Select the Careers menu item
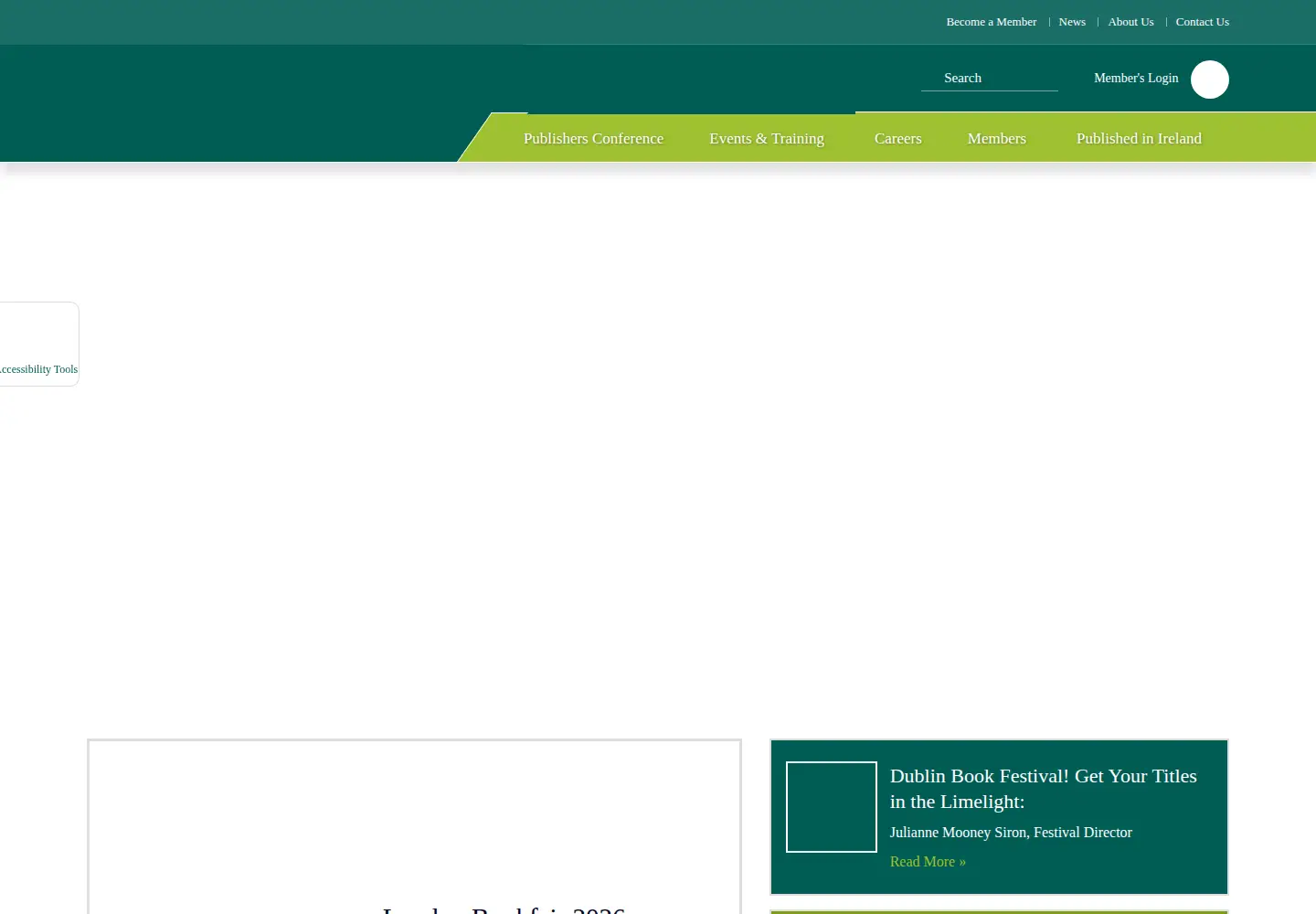The width and height of the screenshot is (1316, 914). click(x=897, y=139)
